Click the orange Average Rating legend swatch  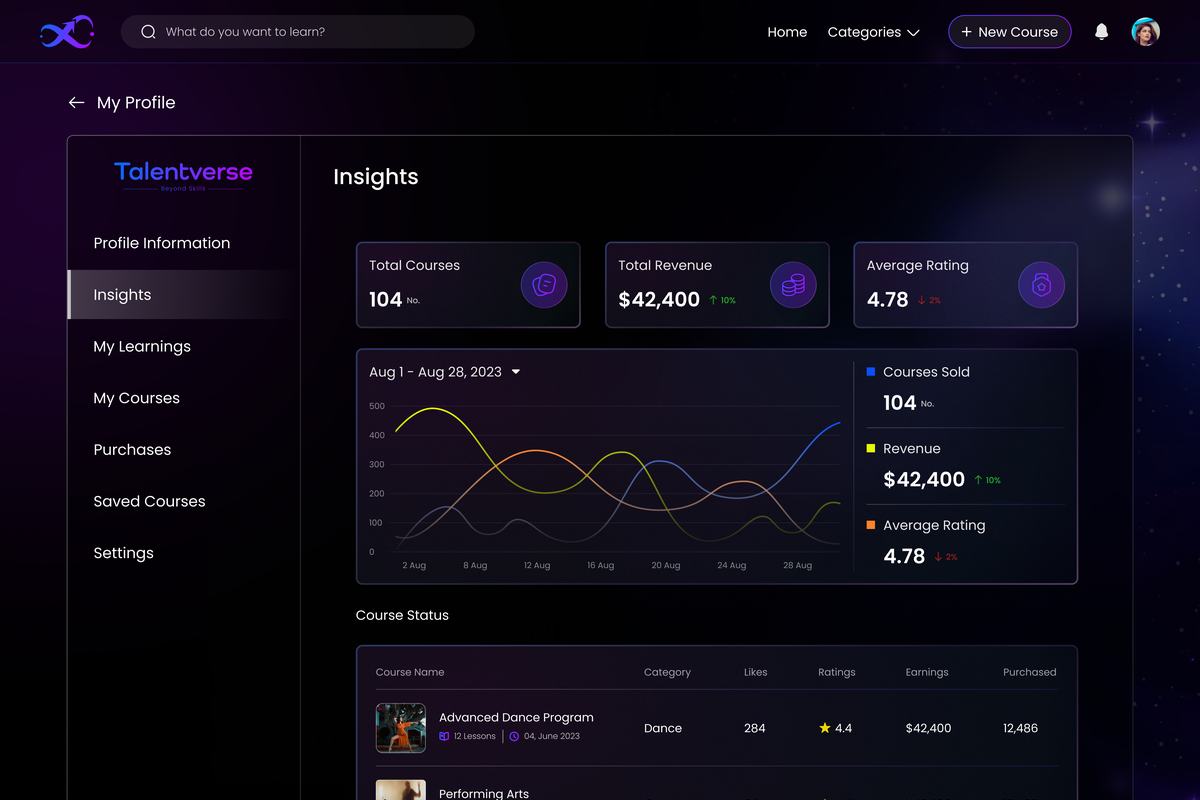point(871,525)
